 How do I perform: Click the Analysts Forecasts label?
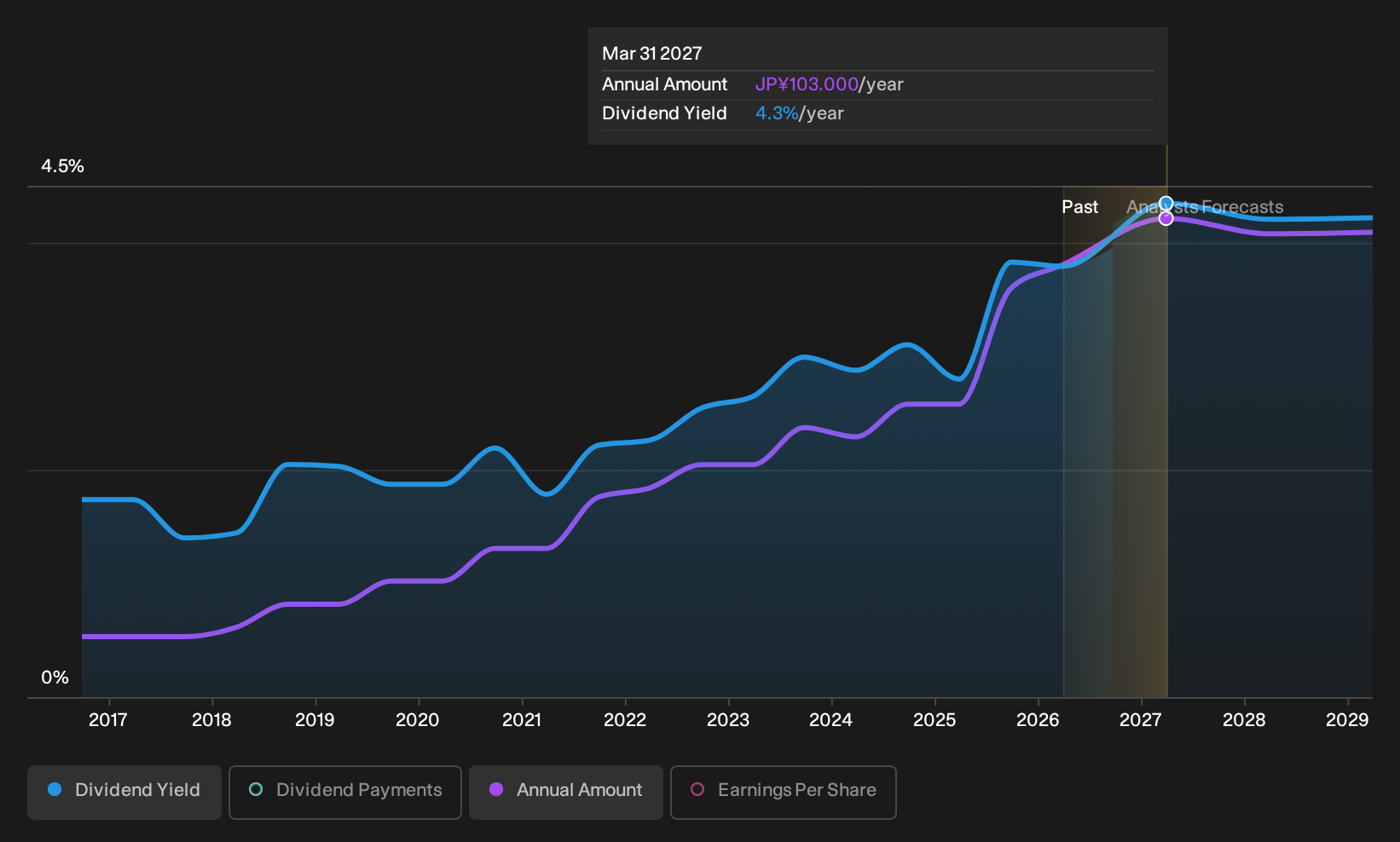[1205, 207]
